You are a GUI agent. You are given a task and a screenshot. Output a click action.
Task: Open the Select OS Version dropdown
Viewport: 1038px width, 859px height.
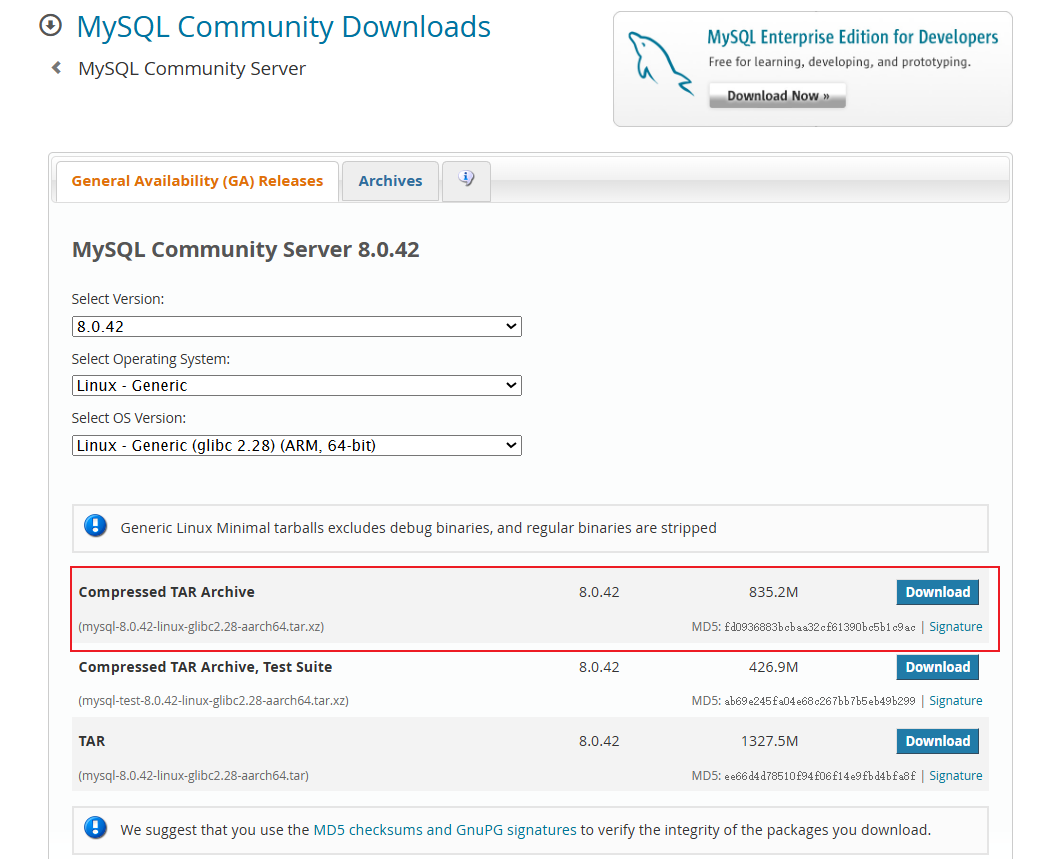click(x=297, y=445)
